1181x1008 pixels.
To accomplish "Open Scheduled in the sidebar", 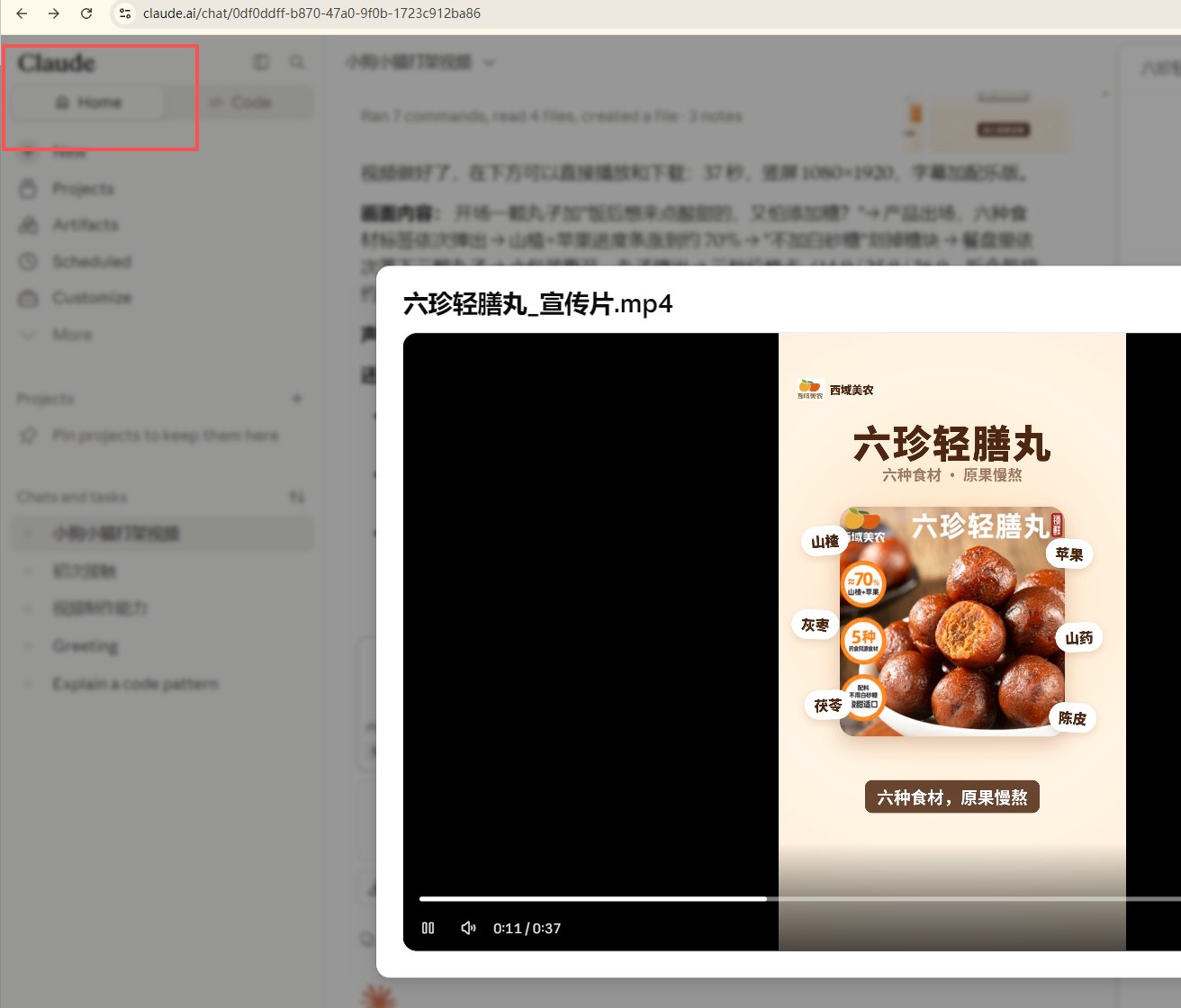I will coord(91,262).
